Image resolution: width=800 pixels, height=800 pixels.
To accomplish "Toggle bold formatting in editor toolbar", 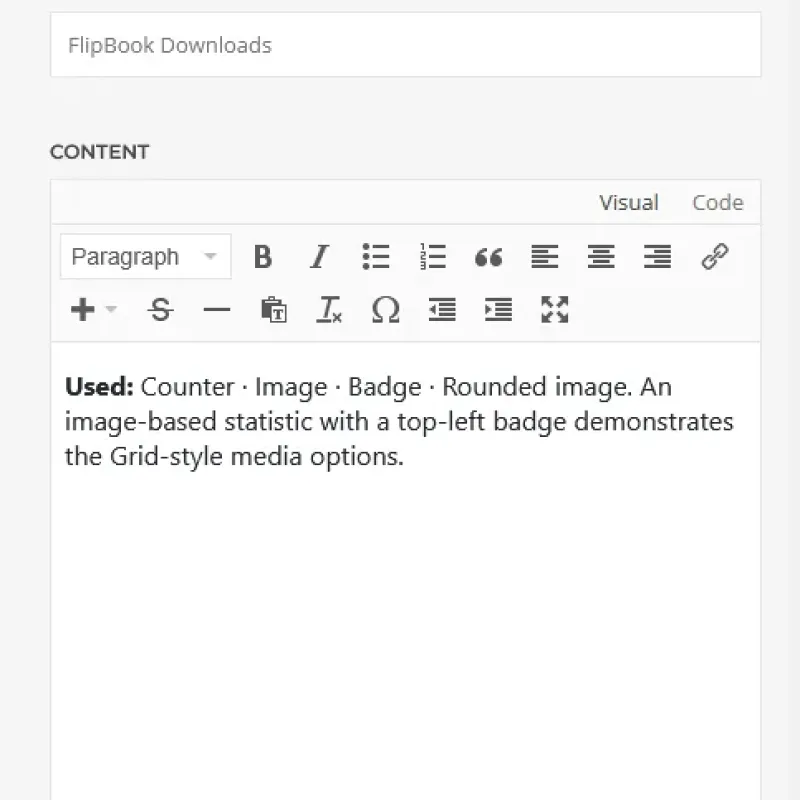I will click(x=263, y=256).
